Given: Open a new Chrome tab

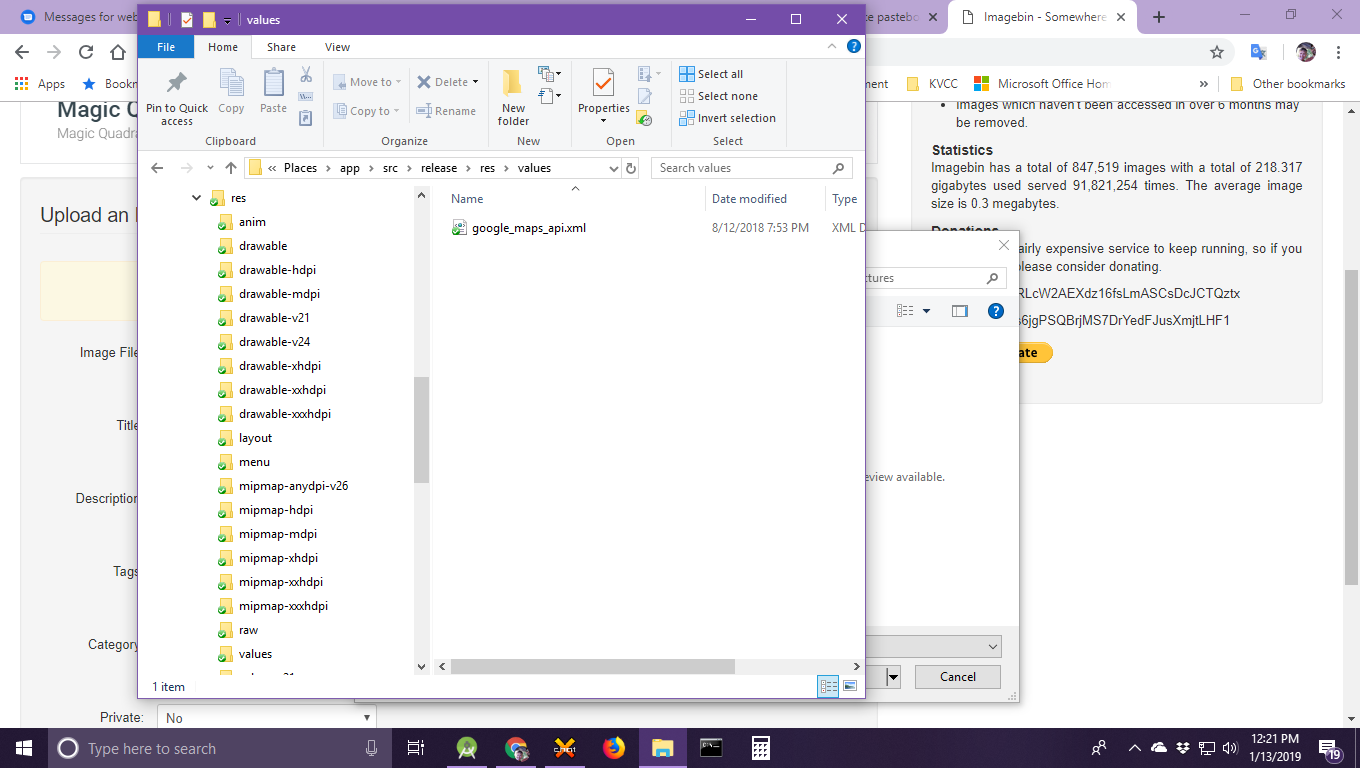Looking at the screenshot, I should point(1159,17).
